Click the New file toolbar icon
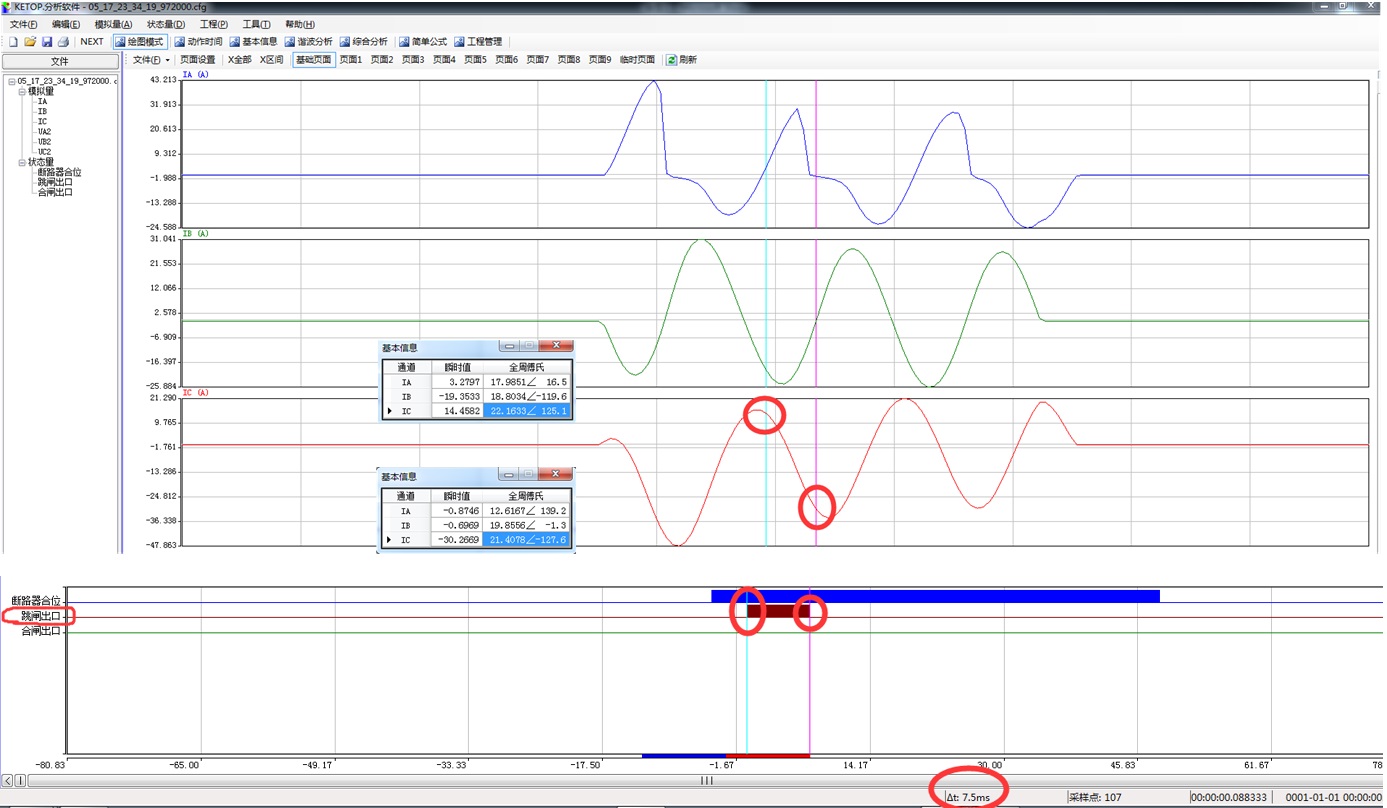 [13, 42]
